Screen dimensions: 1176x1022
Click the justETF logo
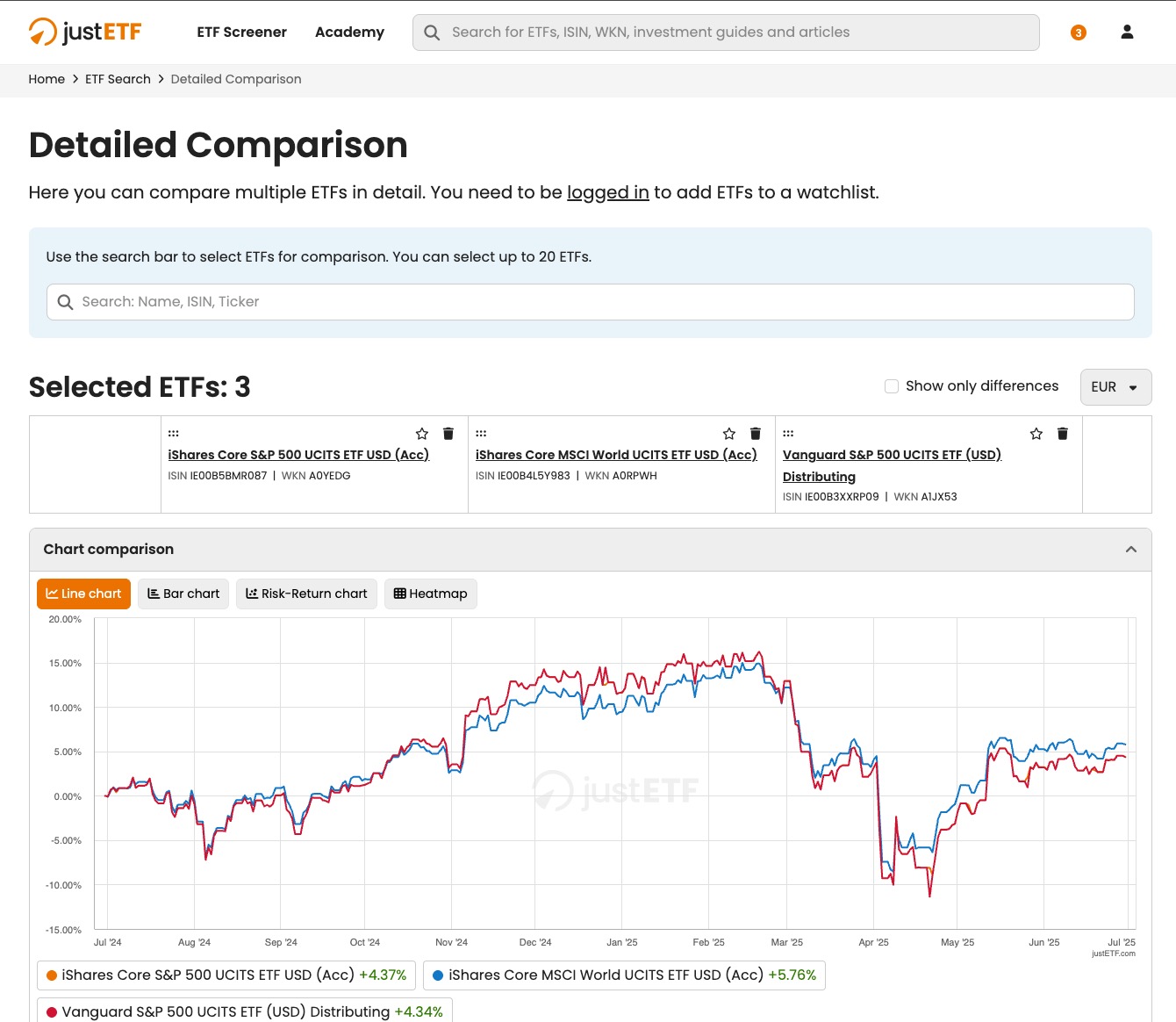coord(85,32)
